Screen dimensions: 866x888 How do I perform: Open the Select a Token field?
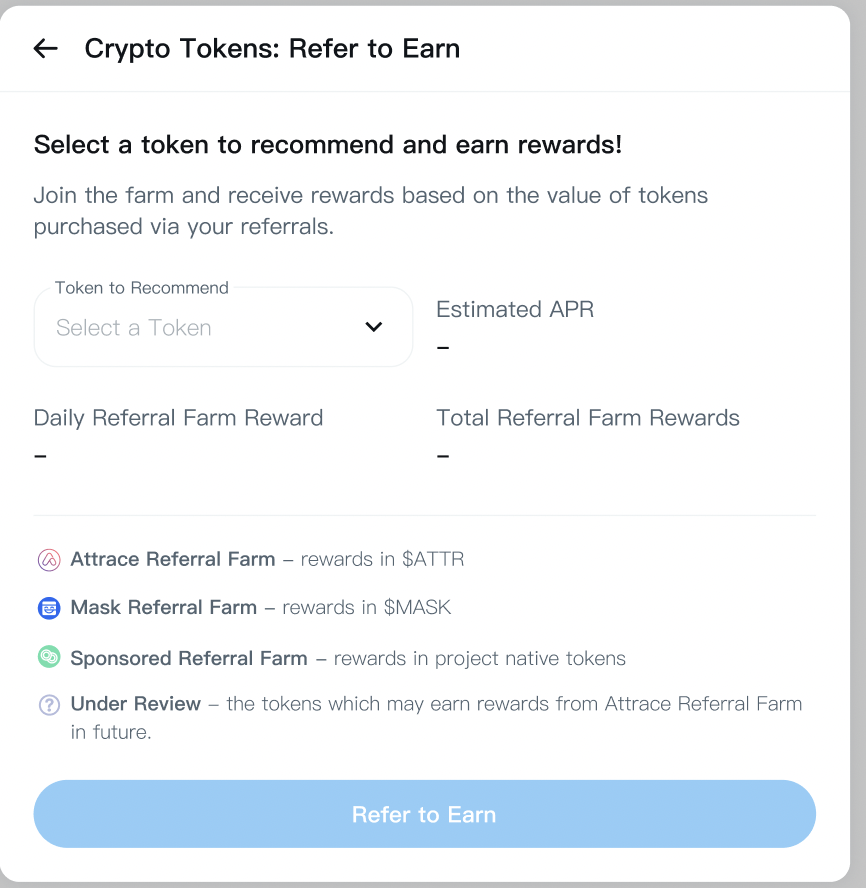pyautogui.click(x=200, y=328)
